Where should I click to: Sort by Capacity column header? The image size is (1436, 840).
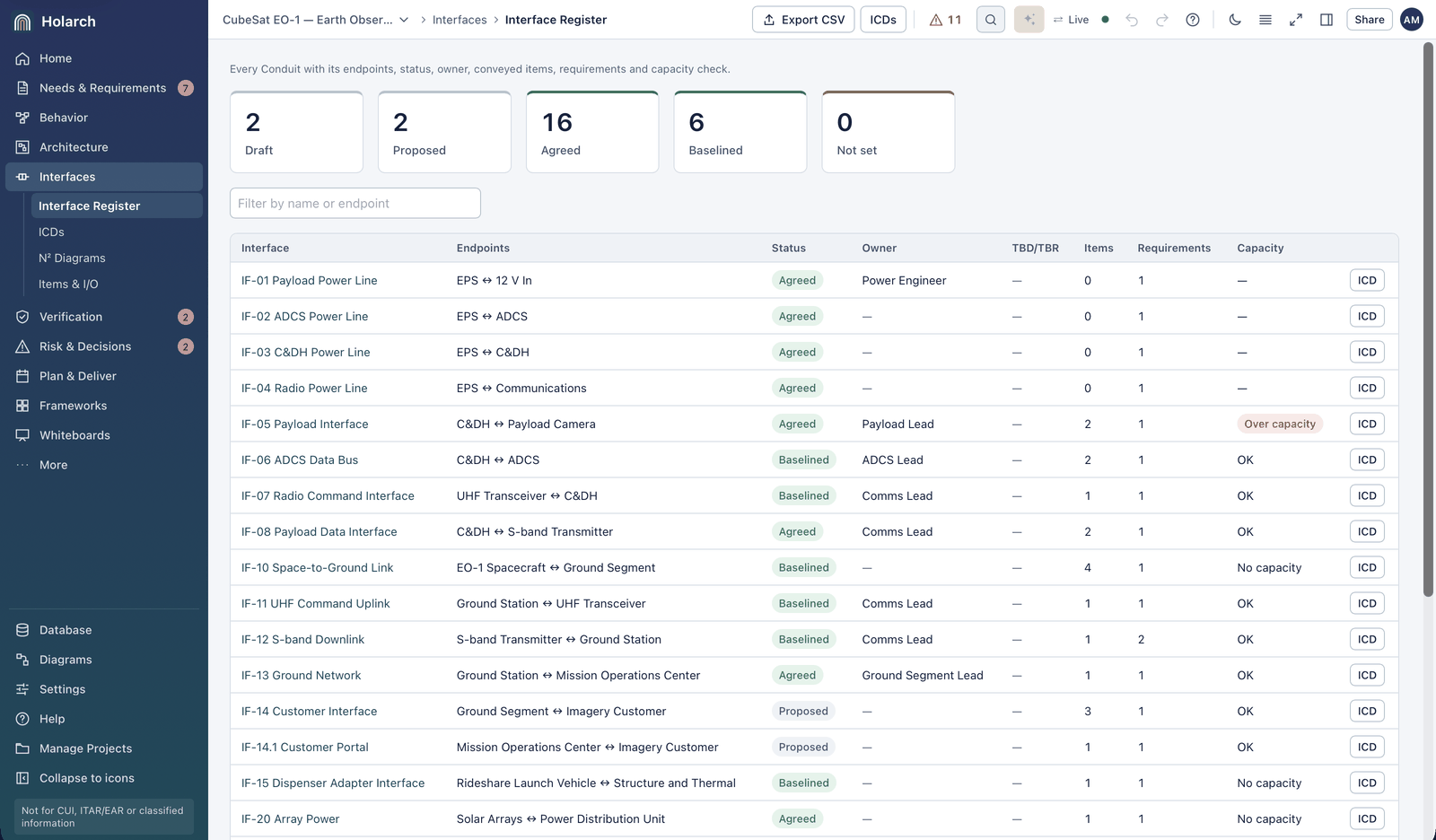(x=1260, y=248)
